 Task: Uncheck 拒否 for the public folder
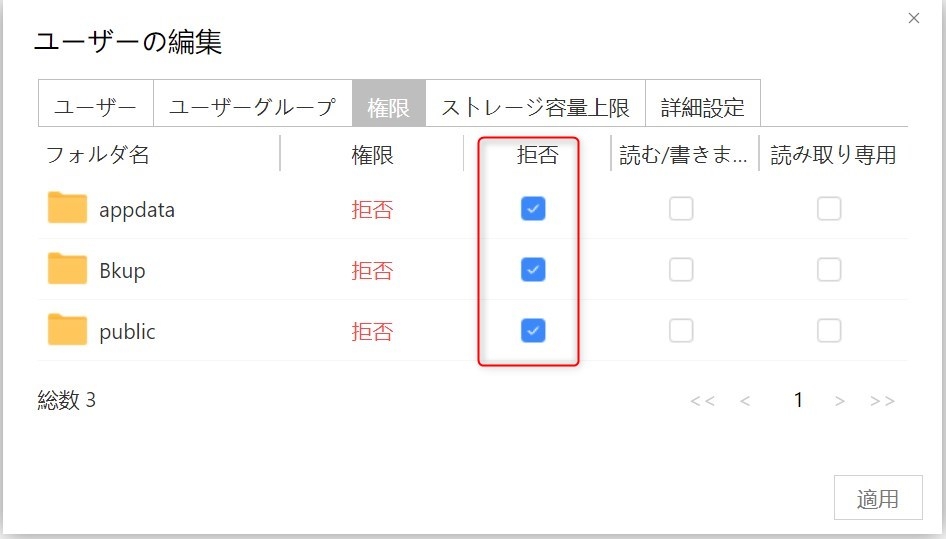coord(533,331)
